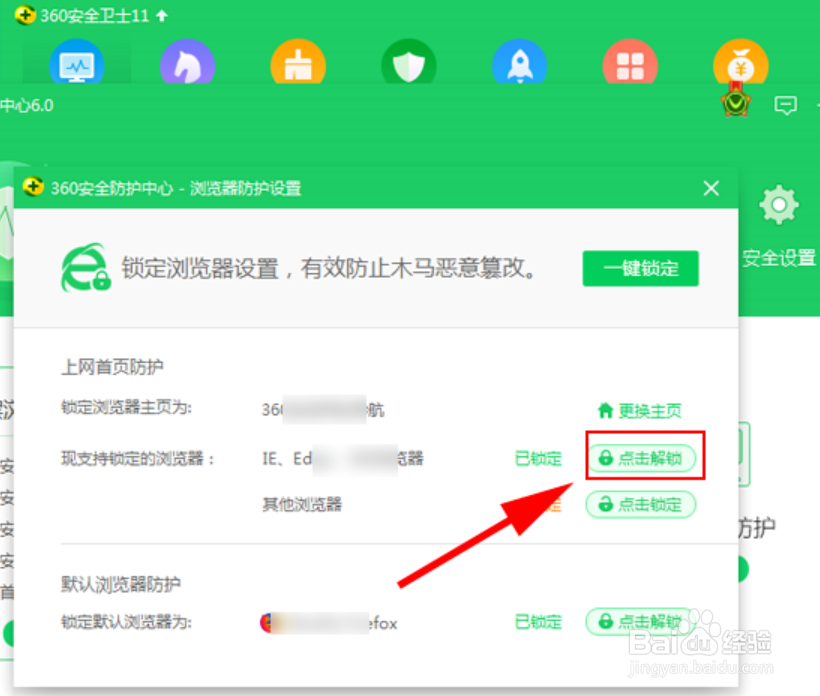Click the 锁定默认浏览器为 label
This screenshot has width=820, height=696.
127,622
